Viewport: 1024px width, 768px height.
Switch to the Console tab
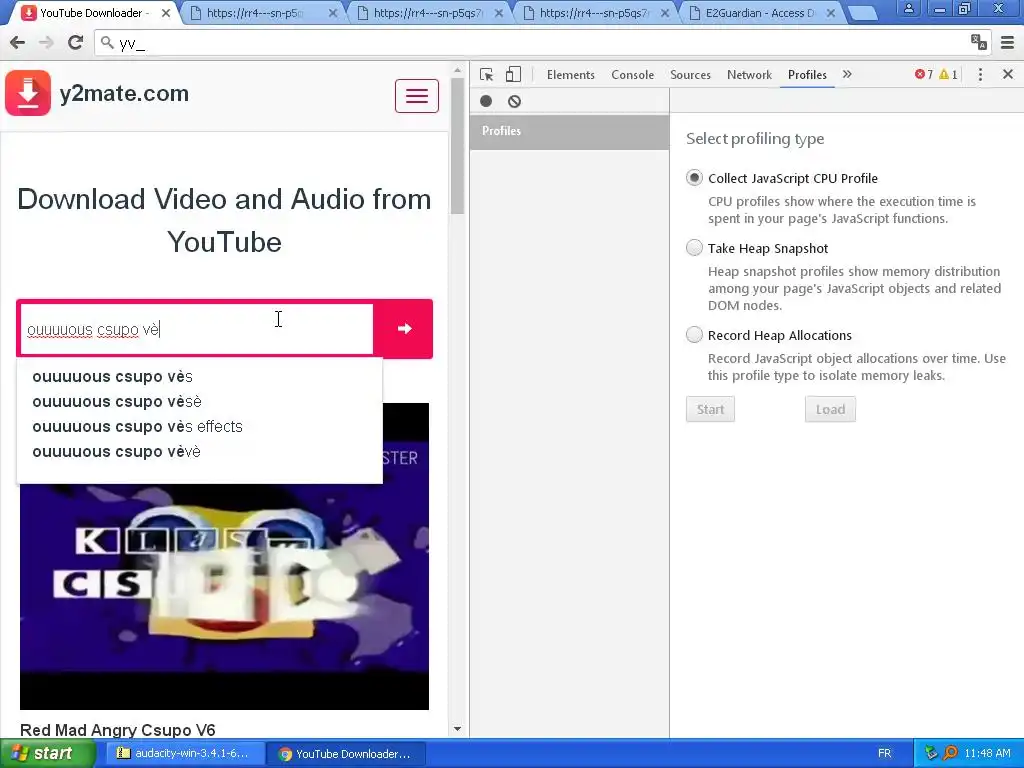(632, 74)
